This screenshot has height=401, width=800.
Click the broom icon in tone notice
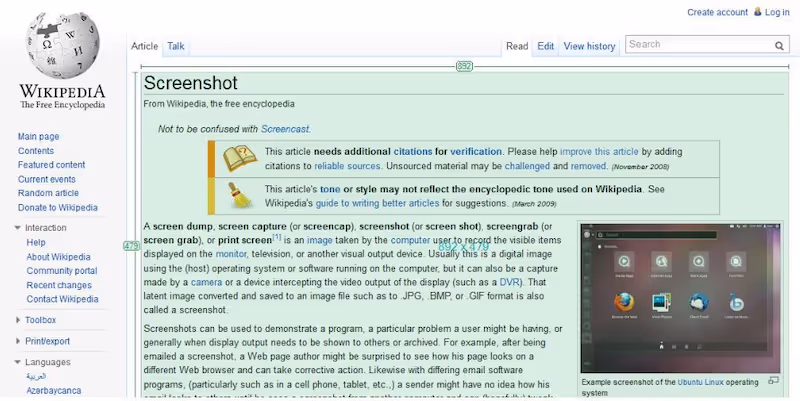[240, 195]
